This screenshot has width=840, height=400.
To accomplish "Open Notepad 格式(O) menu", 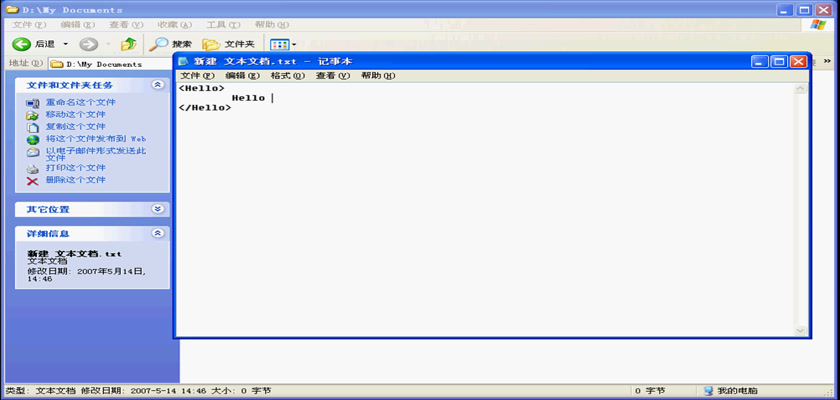I will (x=288, y=76).
